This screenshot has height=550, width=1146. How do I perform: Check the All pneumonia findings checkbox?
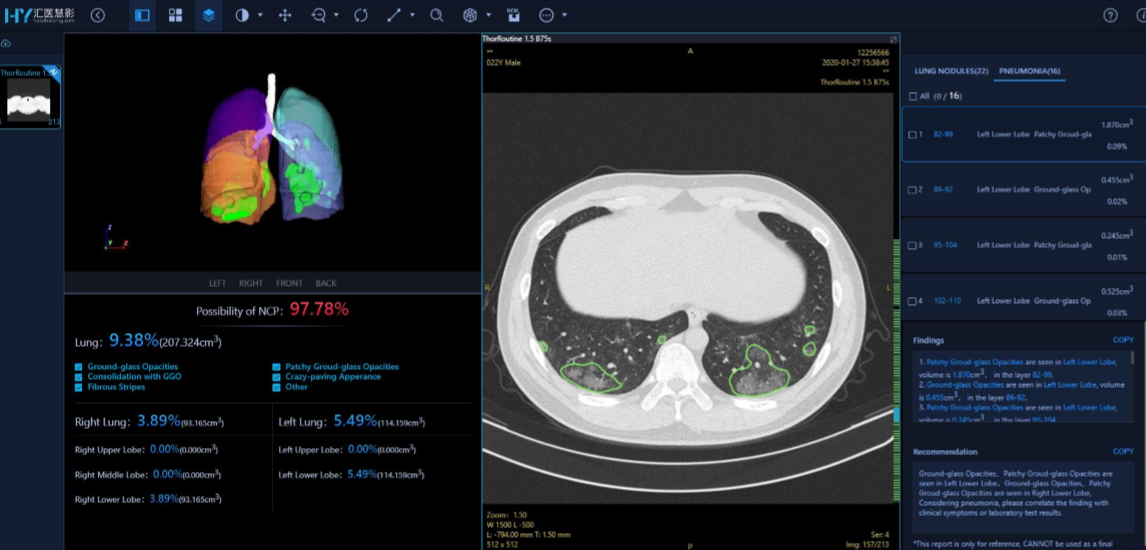[913, 96]
